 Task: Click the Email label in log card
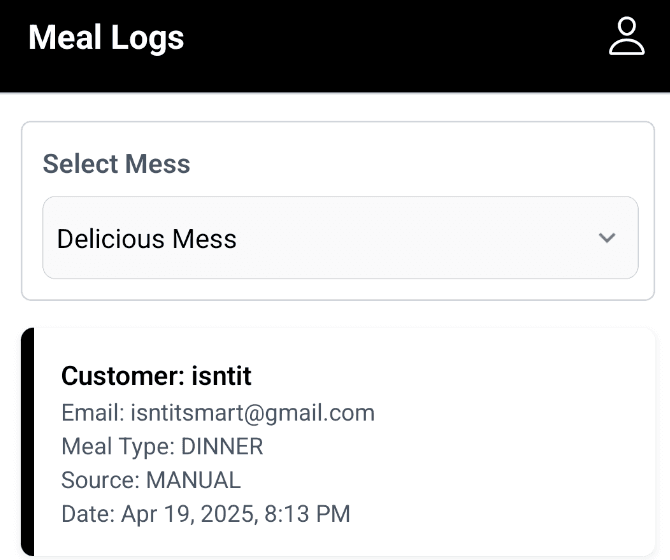(x=90, y=412)
